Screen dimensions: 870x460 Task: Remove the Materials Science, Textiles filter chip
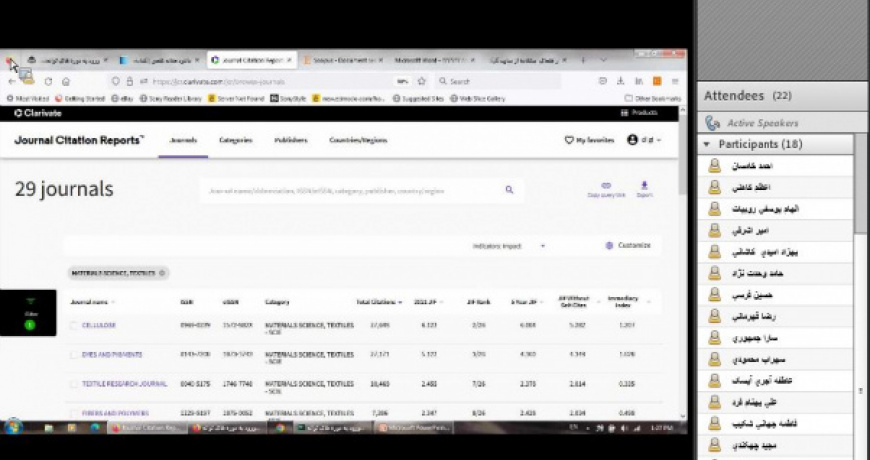coord(162,273)
